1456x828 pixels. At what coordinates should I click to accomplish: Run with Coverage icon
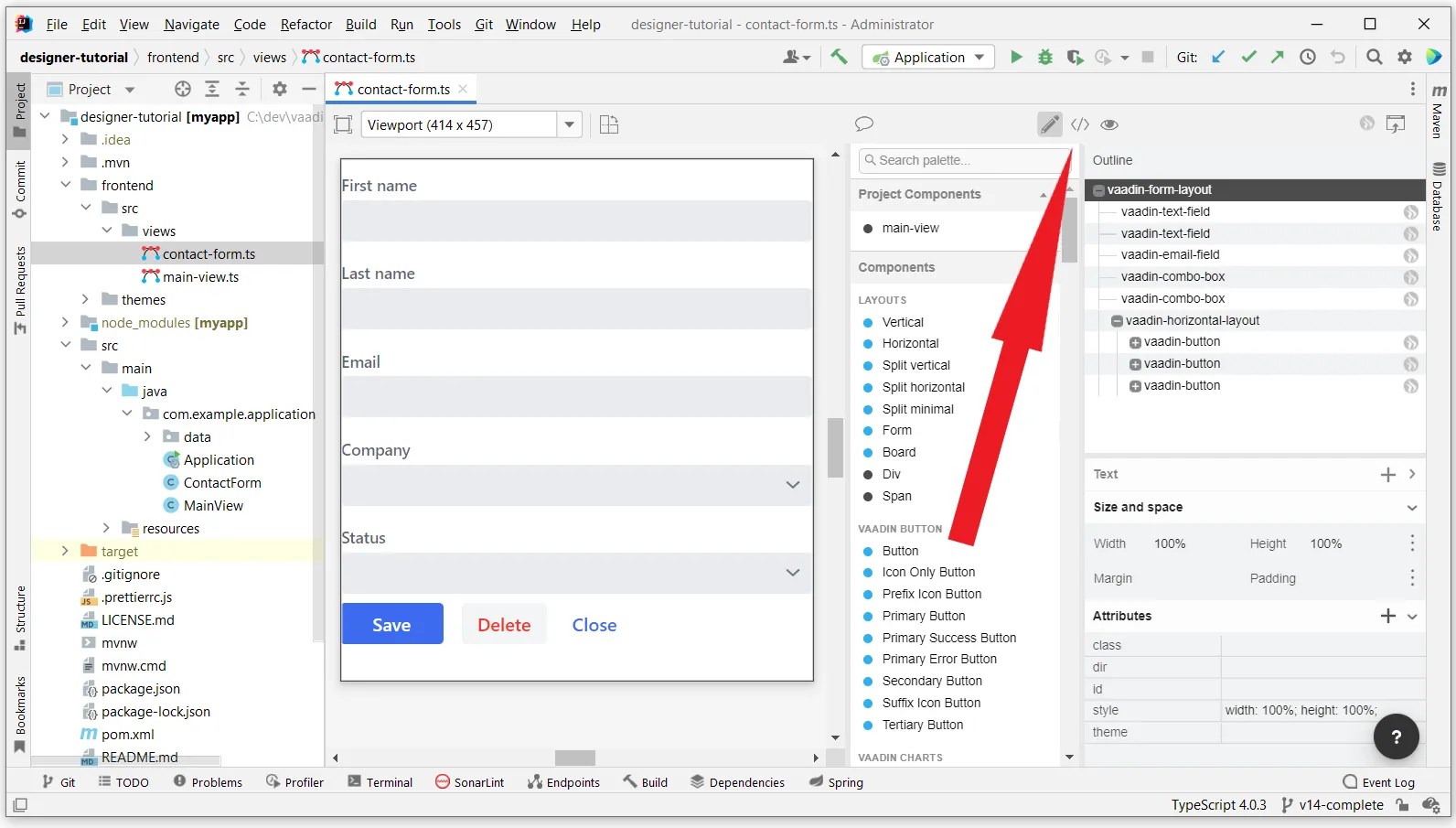tap(1075, 57)
